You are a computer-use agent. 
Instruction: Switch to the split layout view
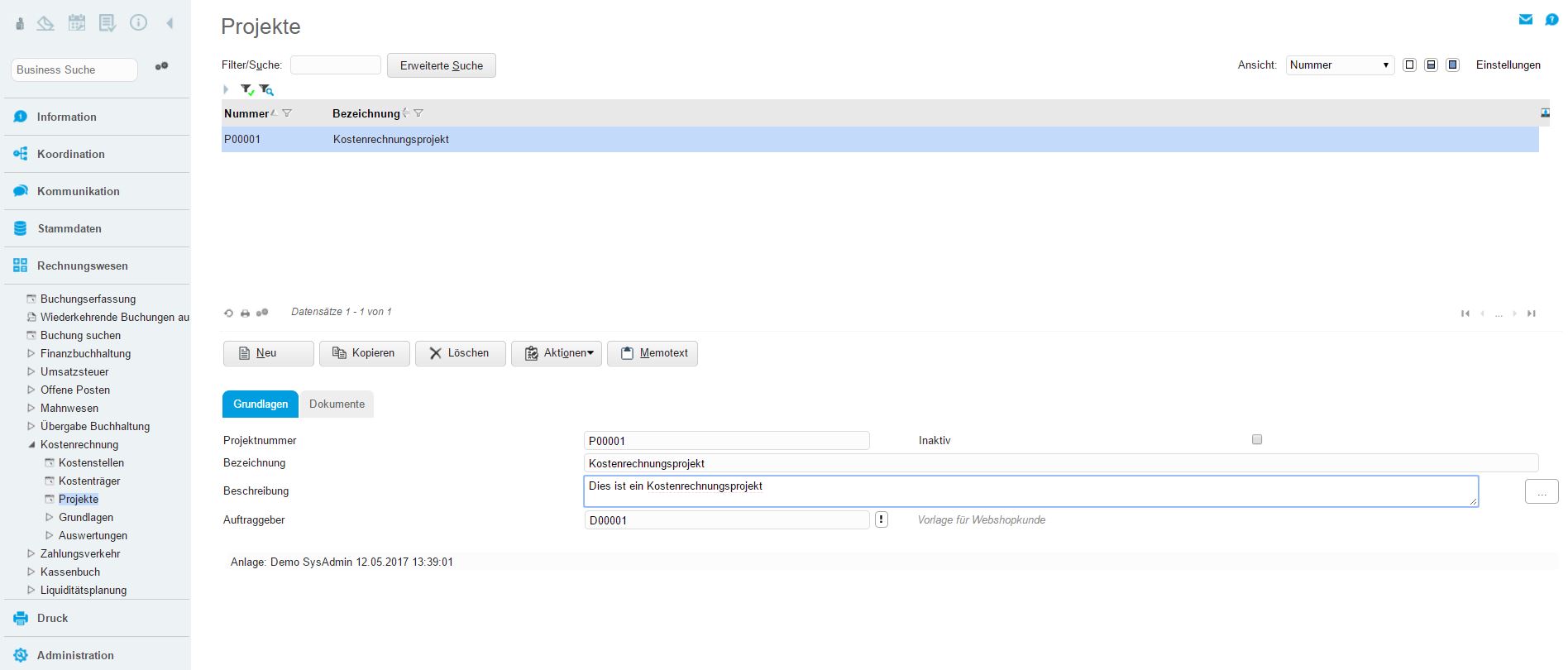coord(1432,65)
